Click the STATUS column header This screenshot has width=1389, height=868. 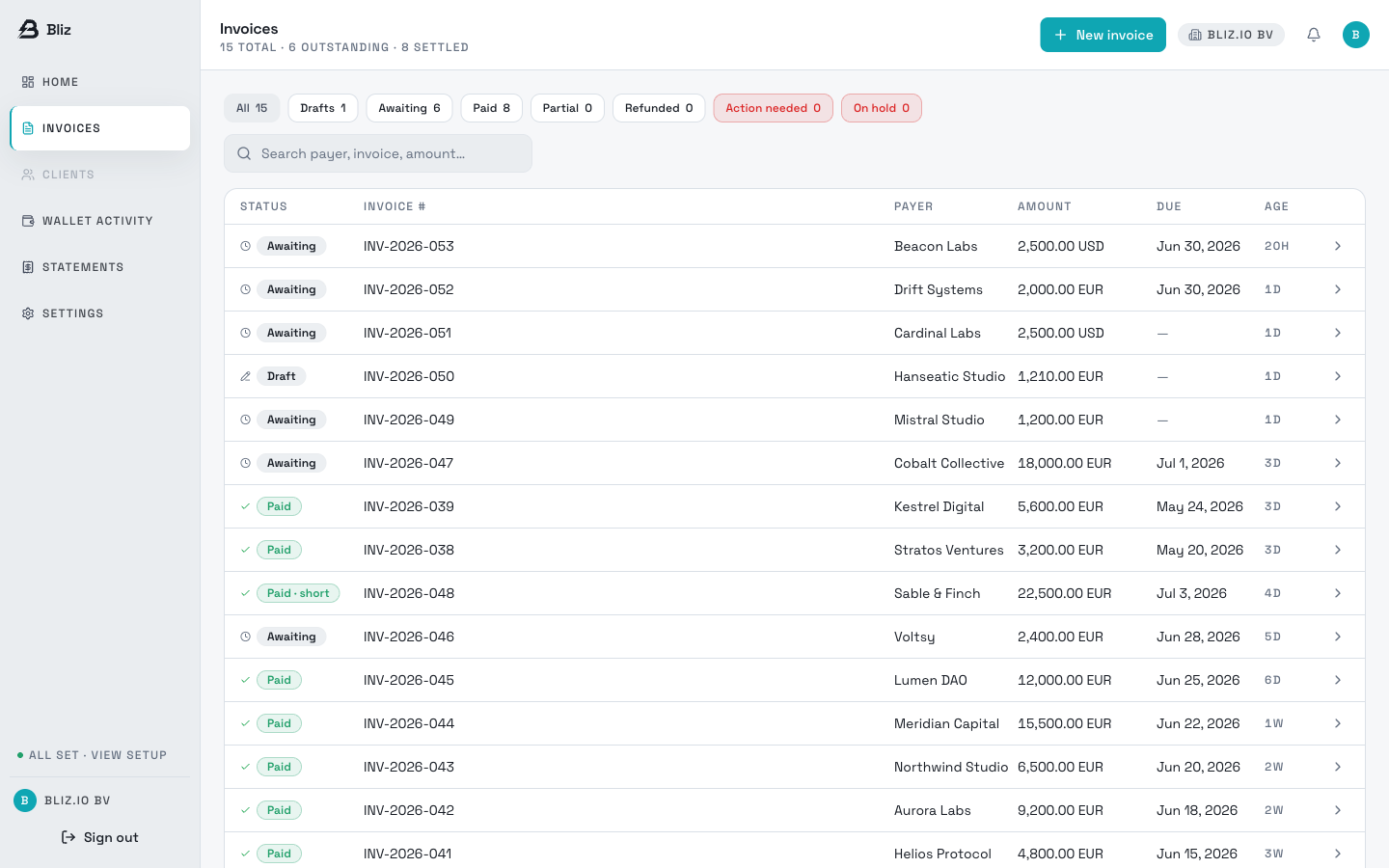[263, 206]
